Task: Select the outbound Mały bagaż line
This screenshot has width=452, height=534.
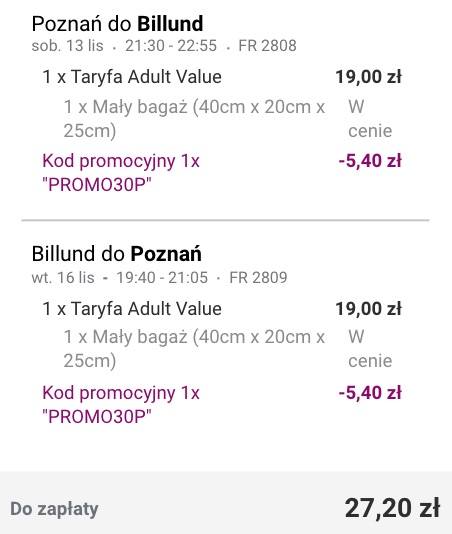Action: coord(228,119)
